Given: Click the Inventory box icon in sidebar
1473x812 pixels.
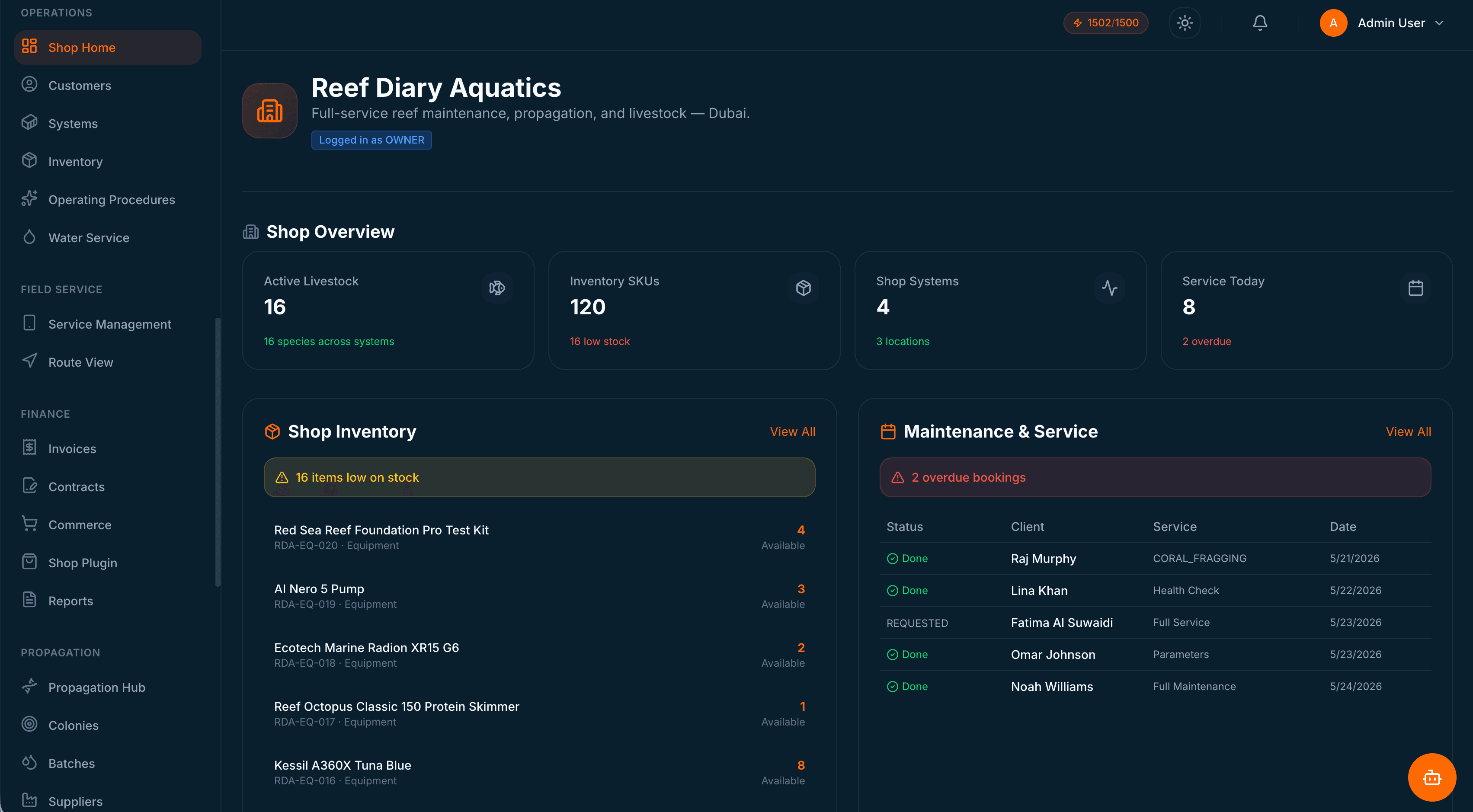Looking at the screenshot, I should (x=29, y=161).
